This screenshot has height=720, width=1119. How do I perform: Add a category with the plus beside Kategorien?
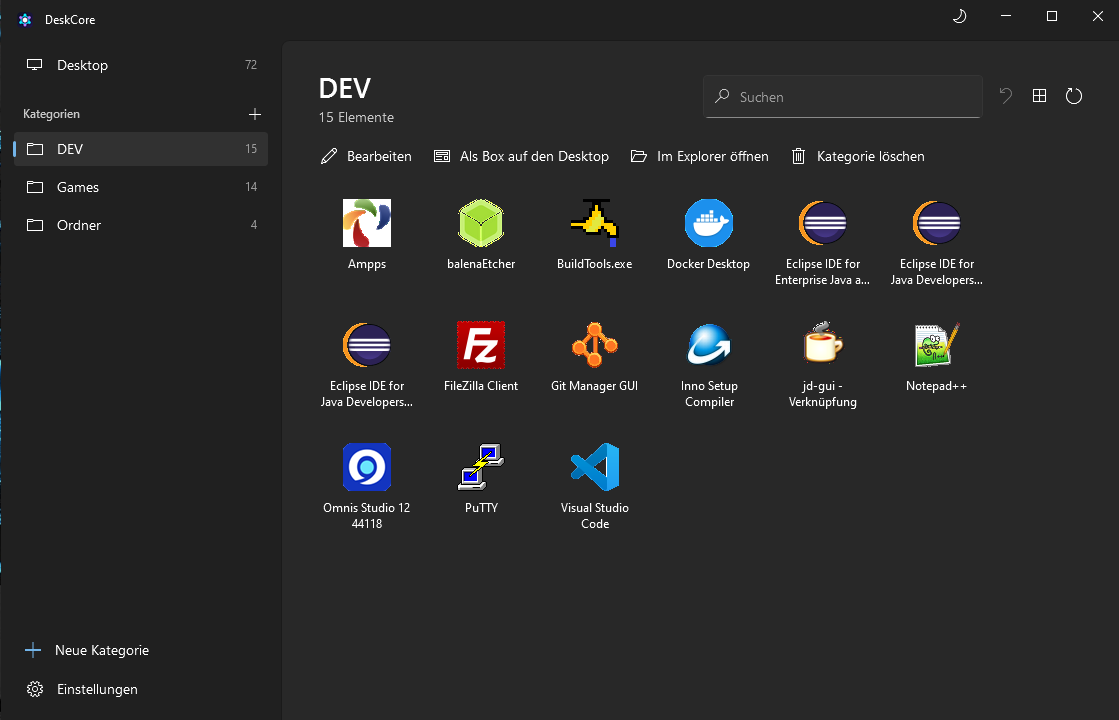255,113
